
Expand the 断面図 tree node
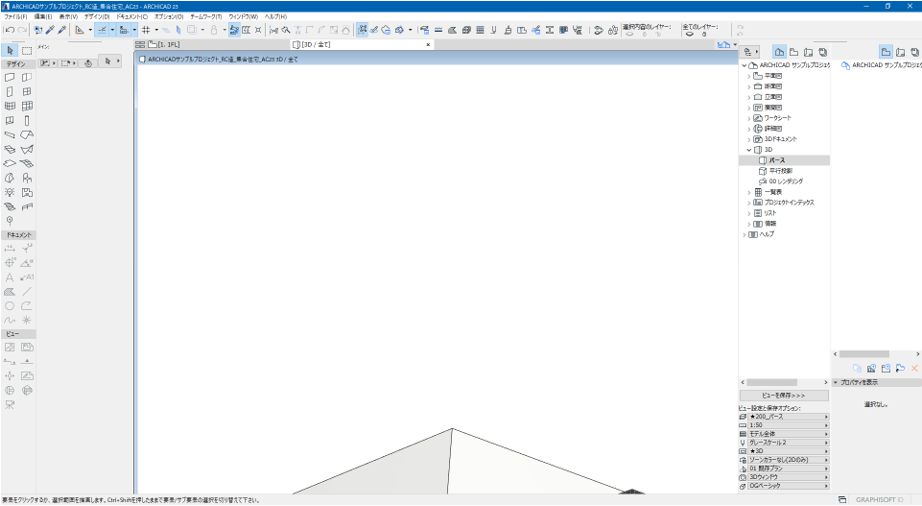(749, 87)
